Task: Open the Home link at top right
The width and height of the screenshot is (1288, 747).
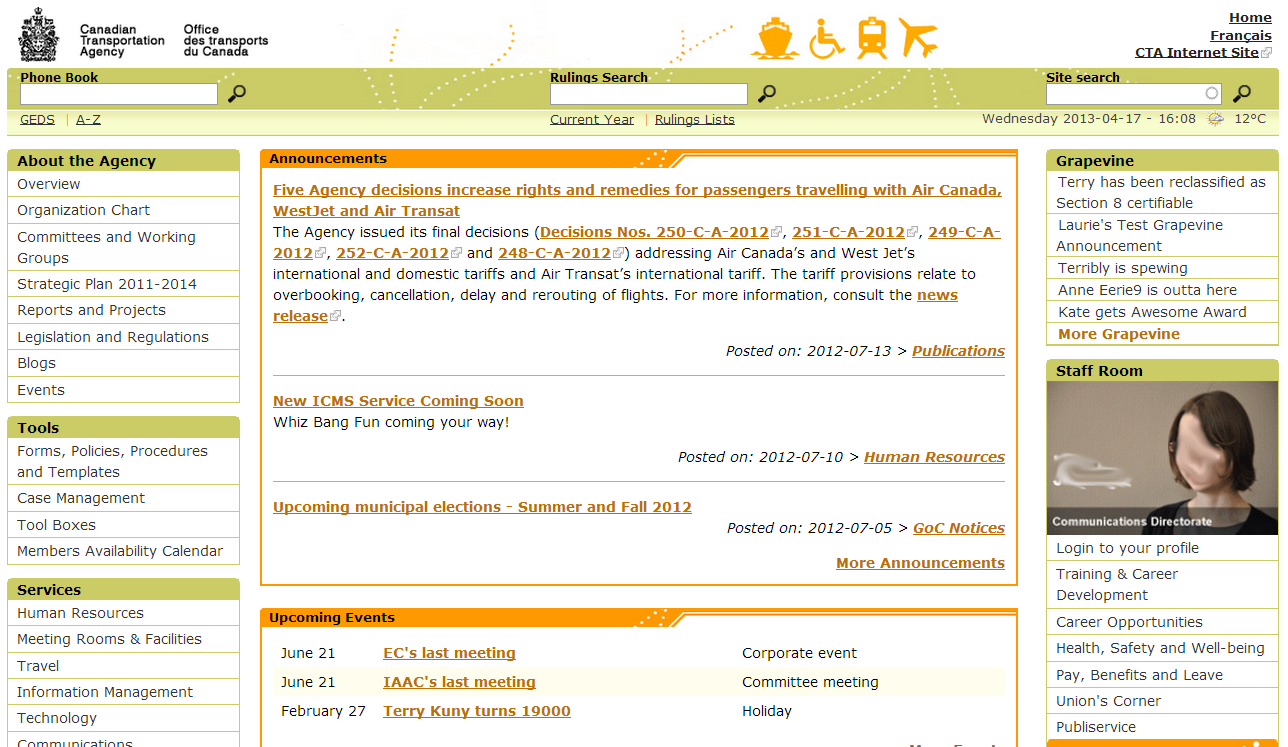Action: [1250, 17]
